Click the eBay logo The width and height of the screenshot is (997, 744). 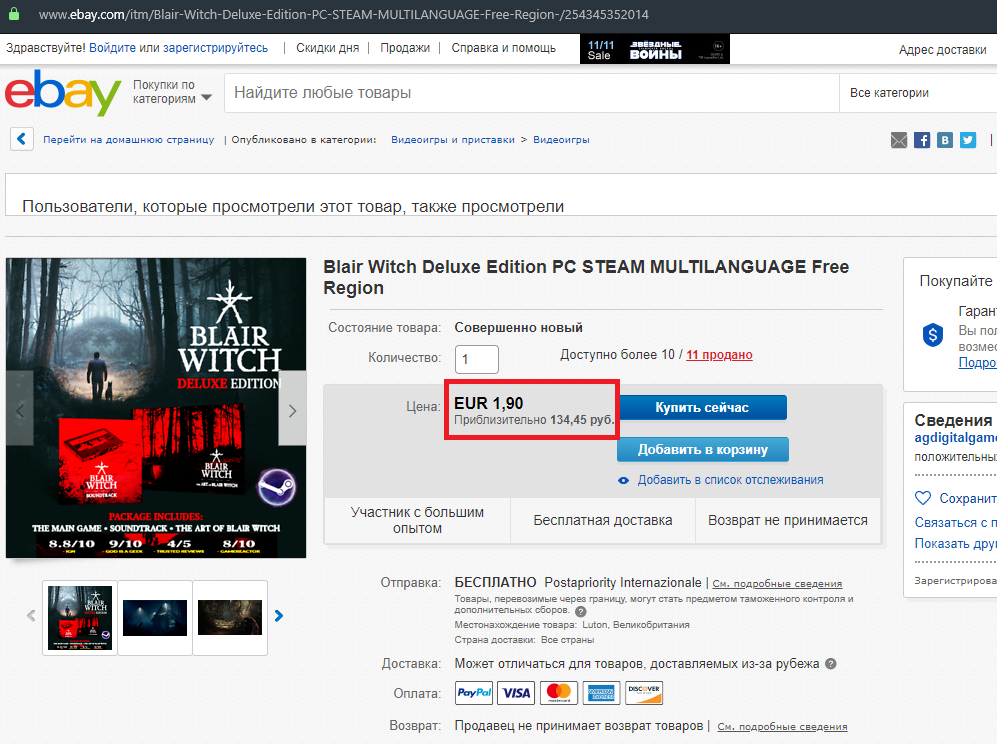point(63,92)
